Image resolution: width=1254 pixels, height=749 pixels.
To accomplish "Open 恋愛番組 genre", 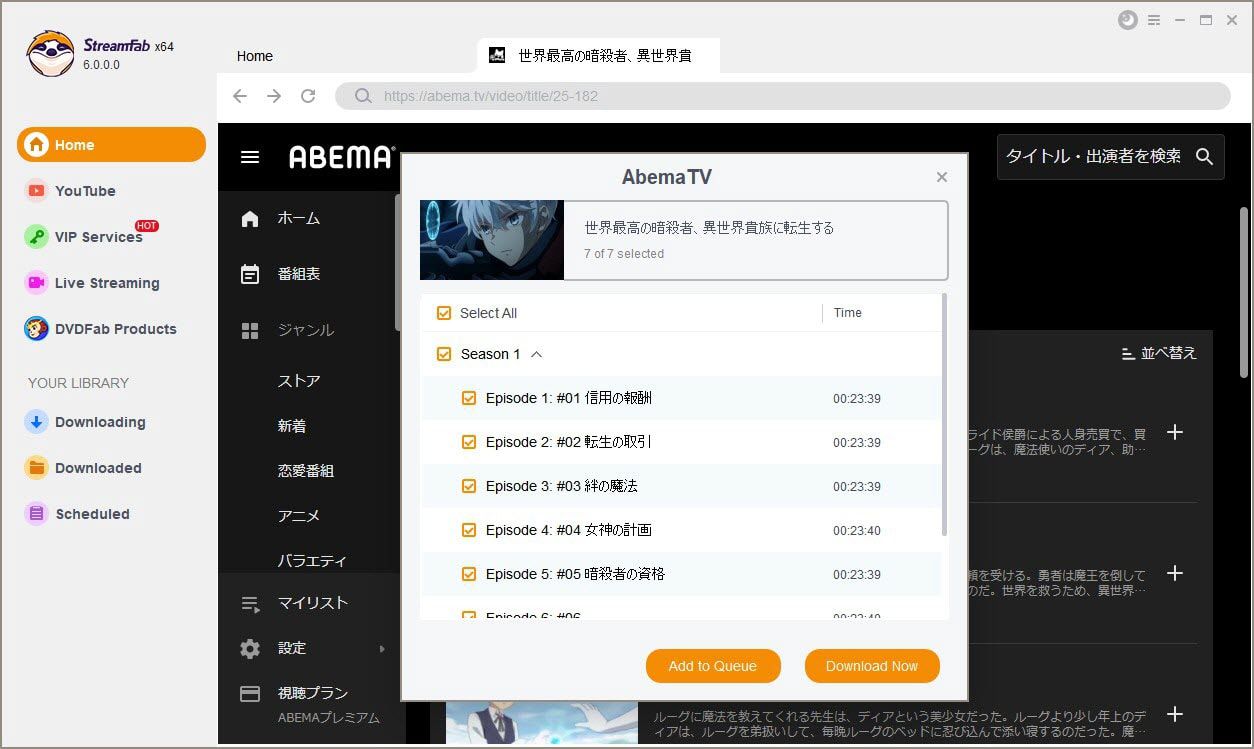I will pyautogui.click(x=306, y=471).
